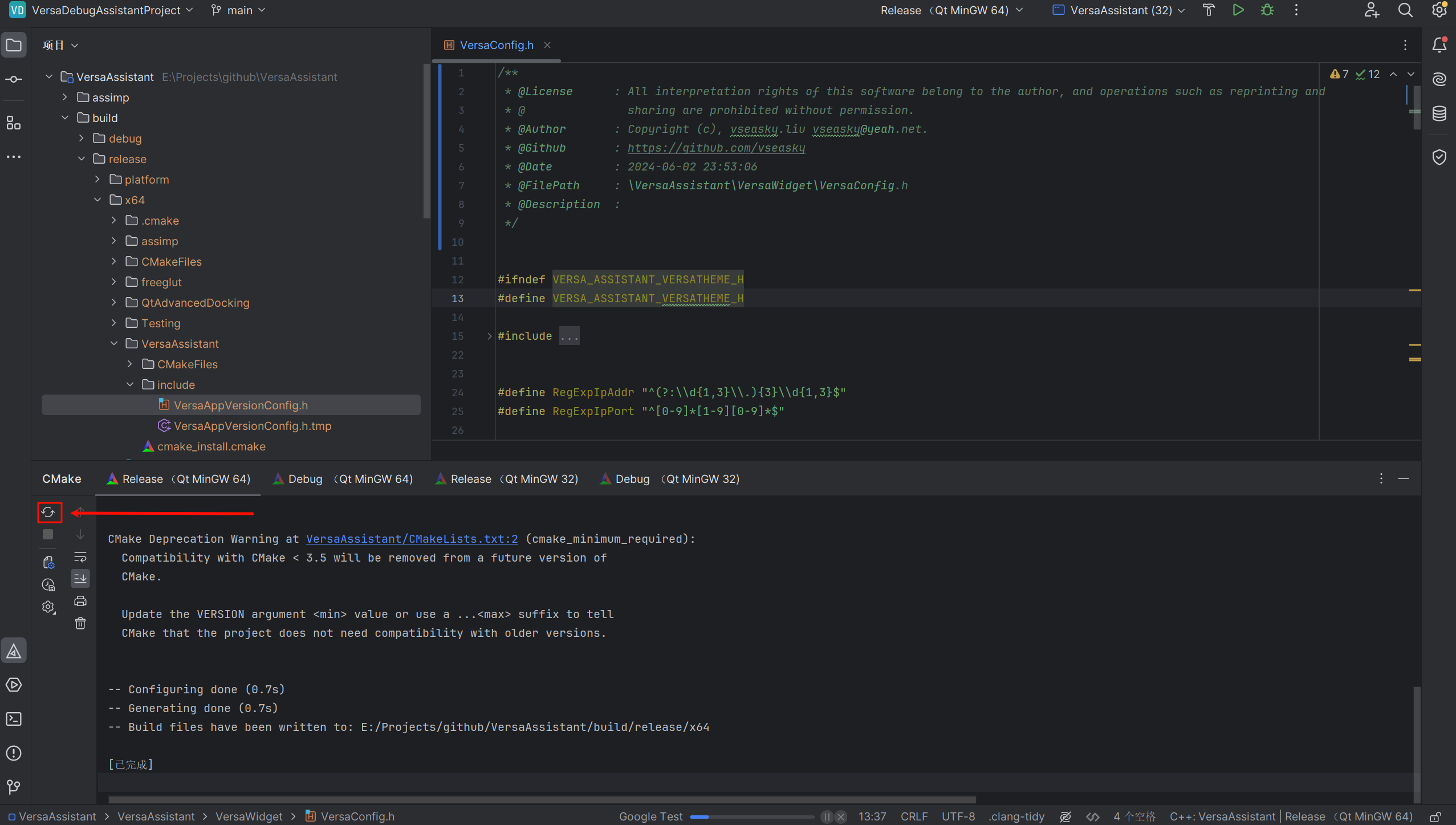Screen dimensions: 1456x825
Task: Cancel the Google Test background task
Action: pos(841,817)
